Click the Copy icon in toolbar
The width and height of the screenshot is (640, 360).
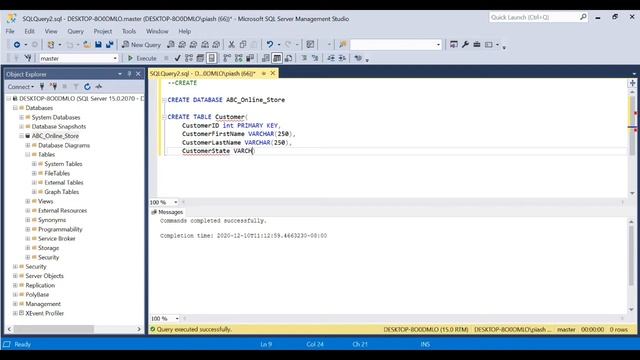(x=243, y=45)
